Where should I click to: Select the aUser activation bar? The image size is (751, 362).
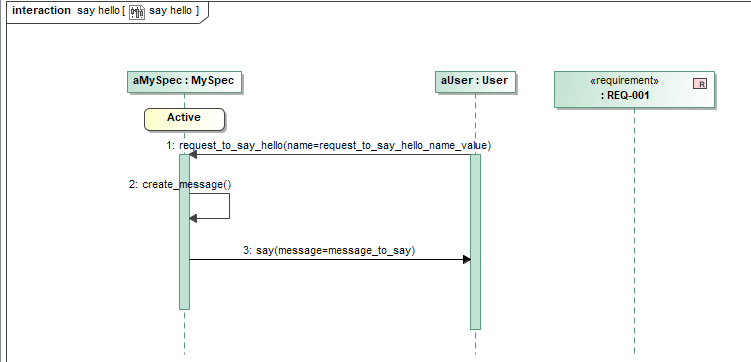click(x=475, y=242)
